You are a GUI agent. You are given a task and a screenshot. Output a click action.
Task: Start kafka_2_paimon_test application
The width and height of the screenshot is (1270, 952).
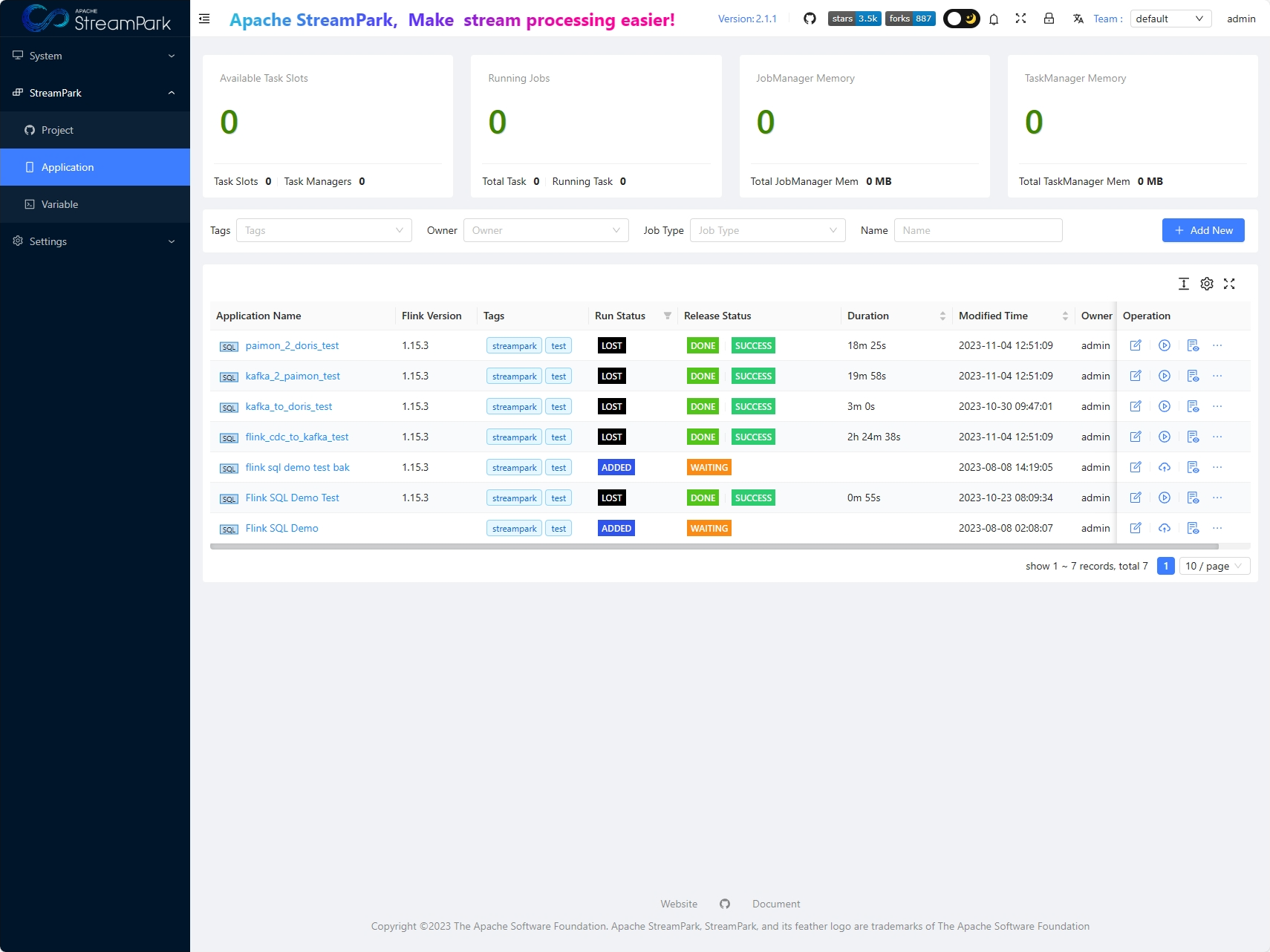1165,376
